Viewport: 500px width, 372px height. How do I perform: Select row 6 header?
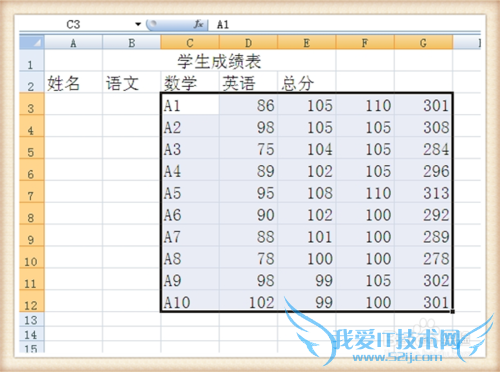pos(32,170)
